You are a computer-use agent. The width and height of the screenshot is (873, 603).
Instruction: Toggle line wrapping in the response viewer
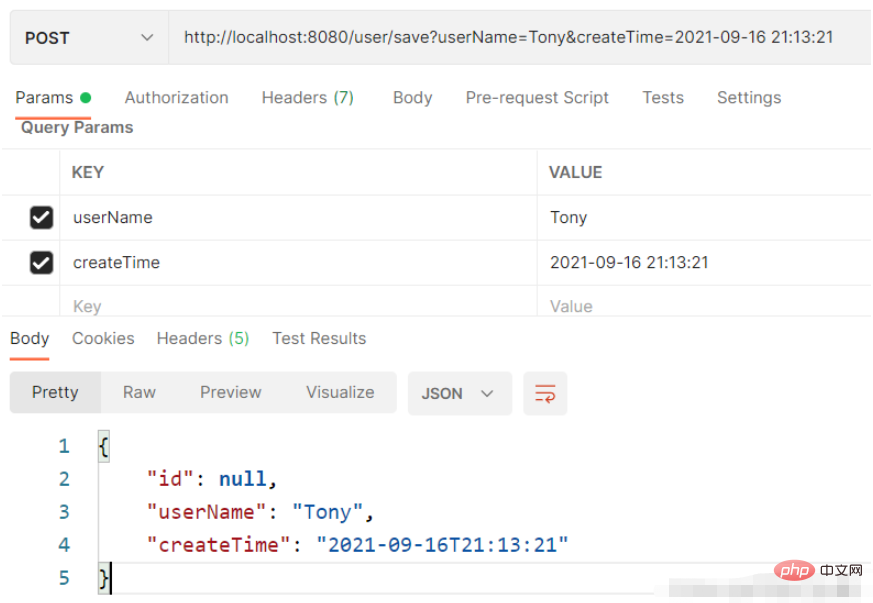(x=545, y=392)
